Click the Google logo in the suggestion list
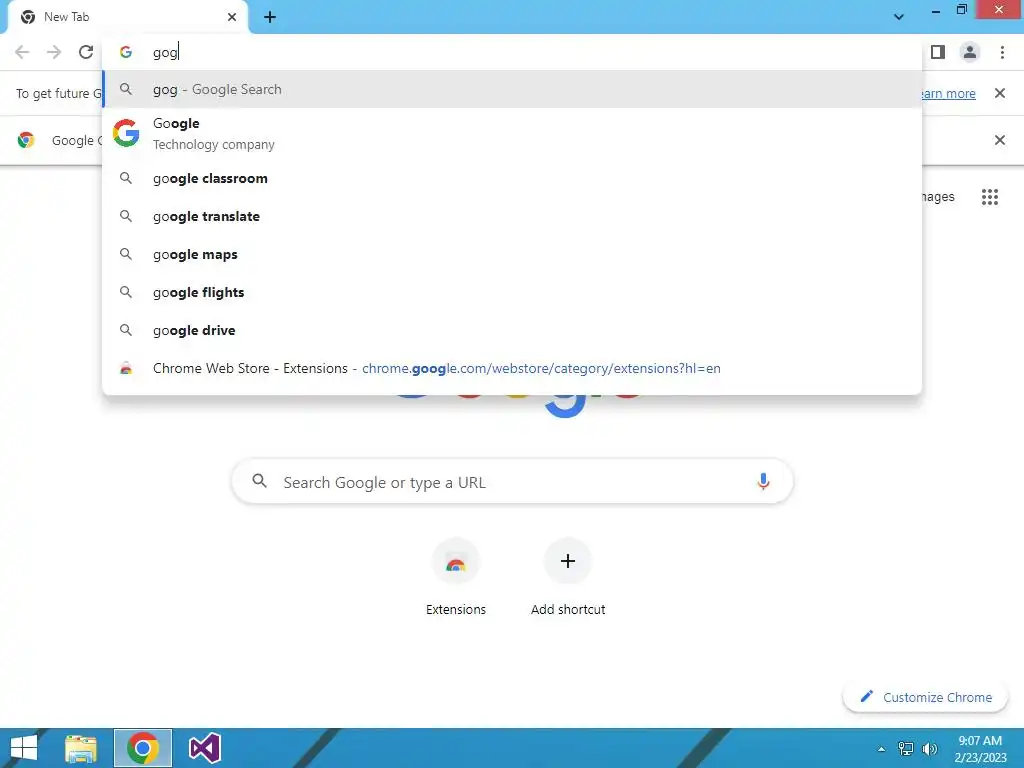 click(x=126, y=133)
